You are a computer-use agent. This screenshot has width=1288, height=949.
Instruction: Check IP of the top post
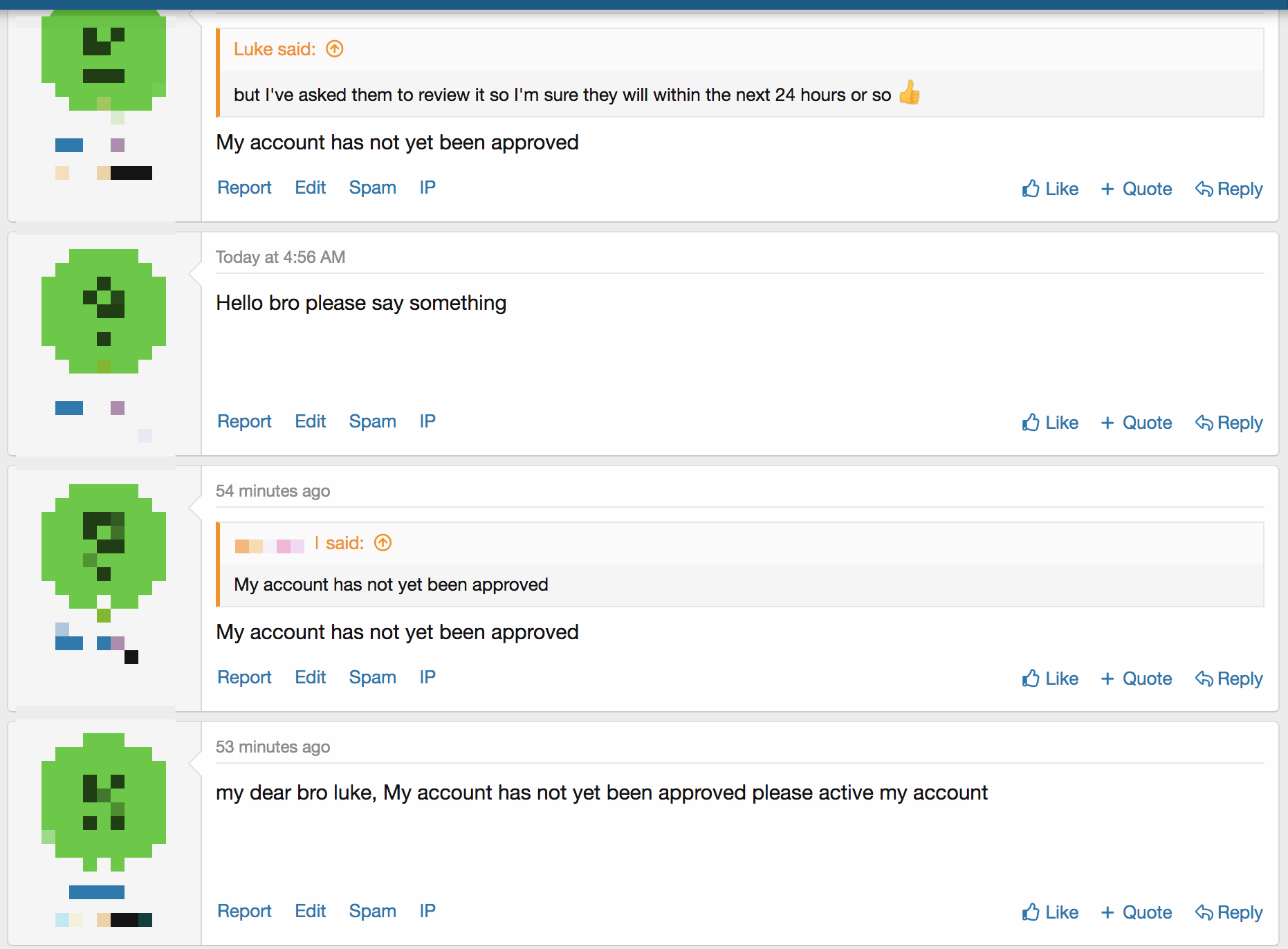click(427, 187)
